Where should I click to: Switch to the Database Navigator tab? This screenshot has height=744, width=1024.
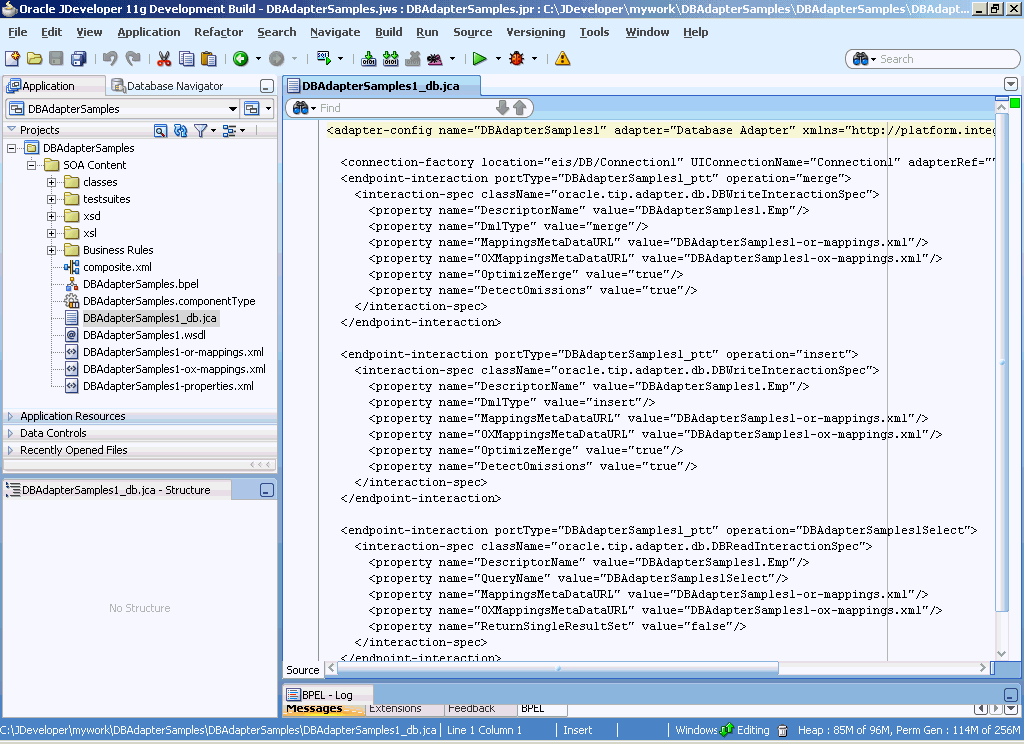173,86
